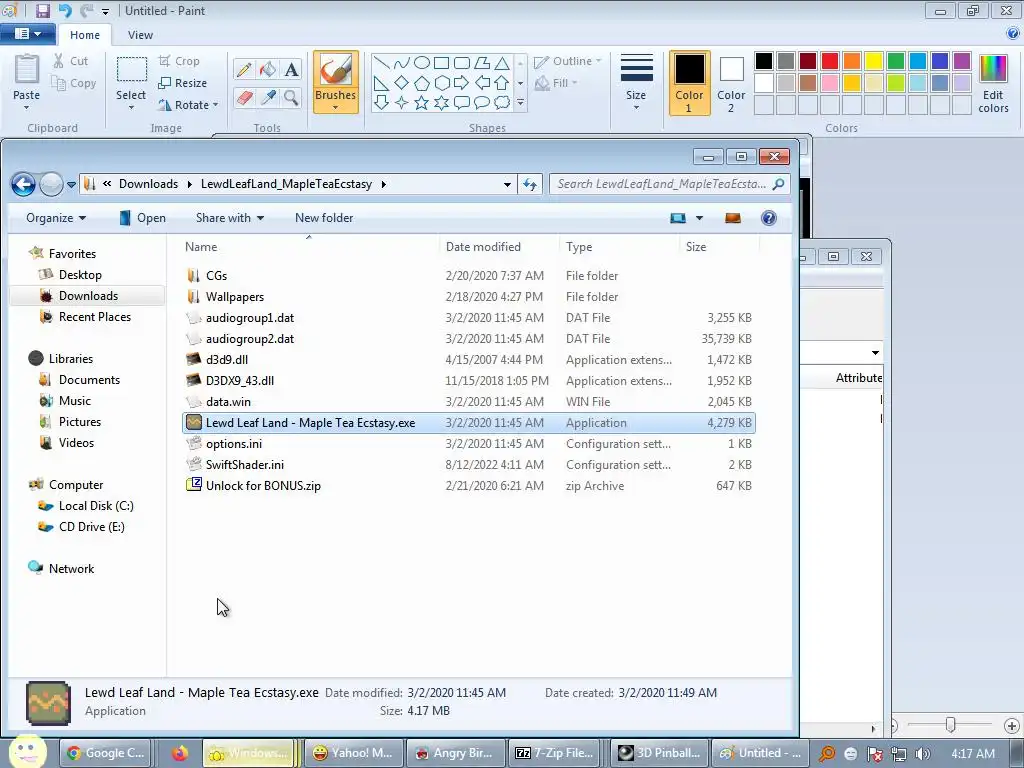
Task: Select the options.ini file
Action: coord(468,444)
